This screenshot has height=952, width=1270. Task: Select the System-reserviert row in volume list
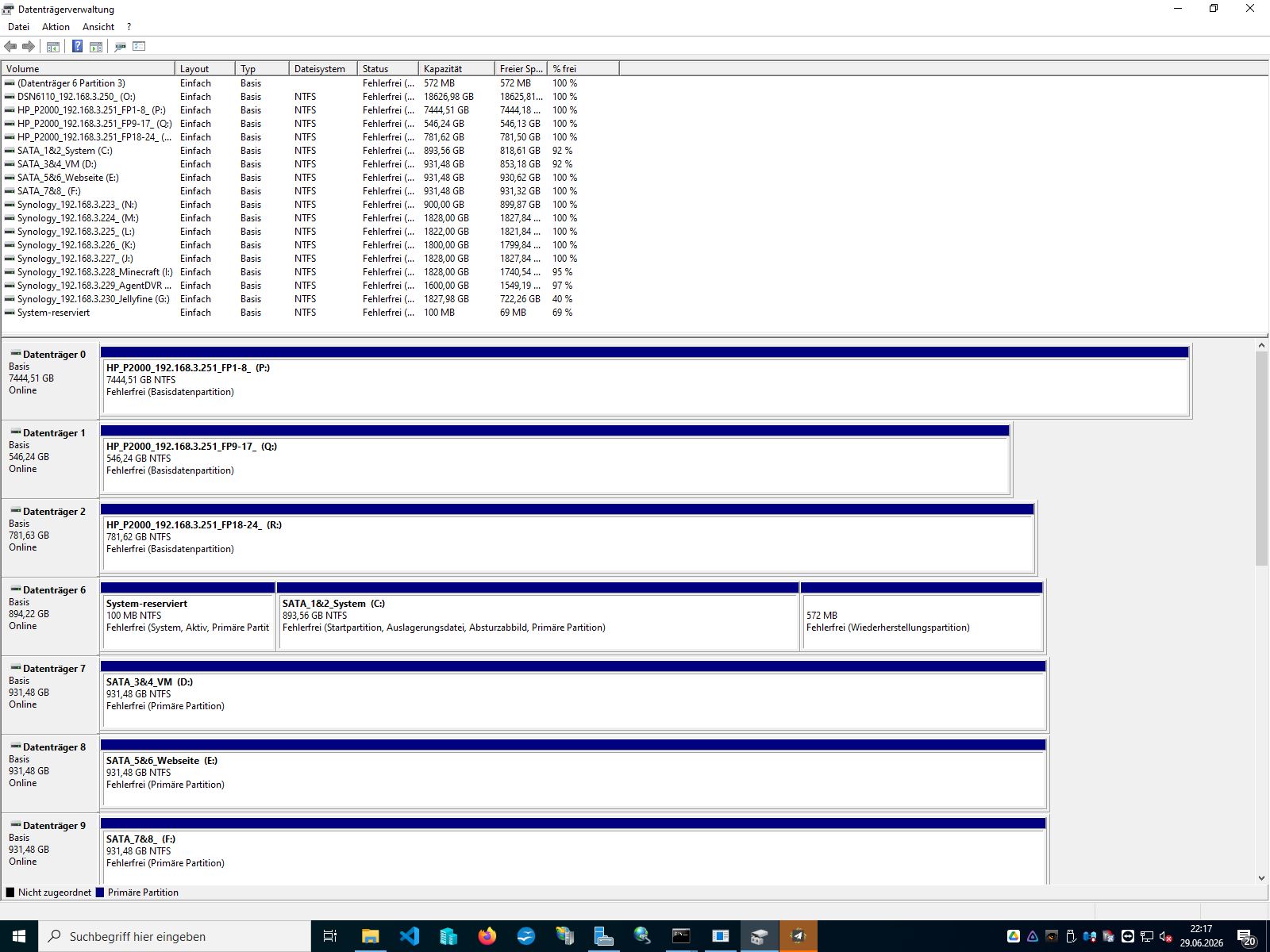coord(310,313)
